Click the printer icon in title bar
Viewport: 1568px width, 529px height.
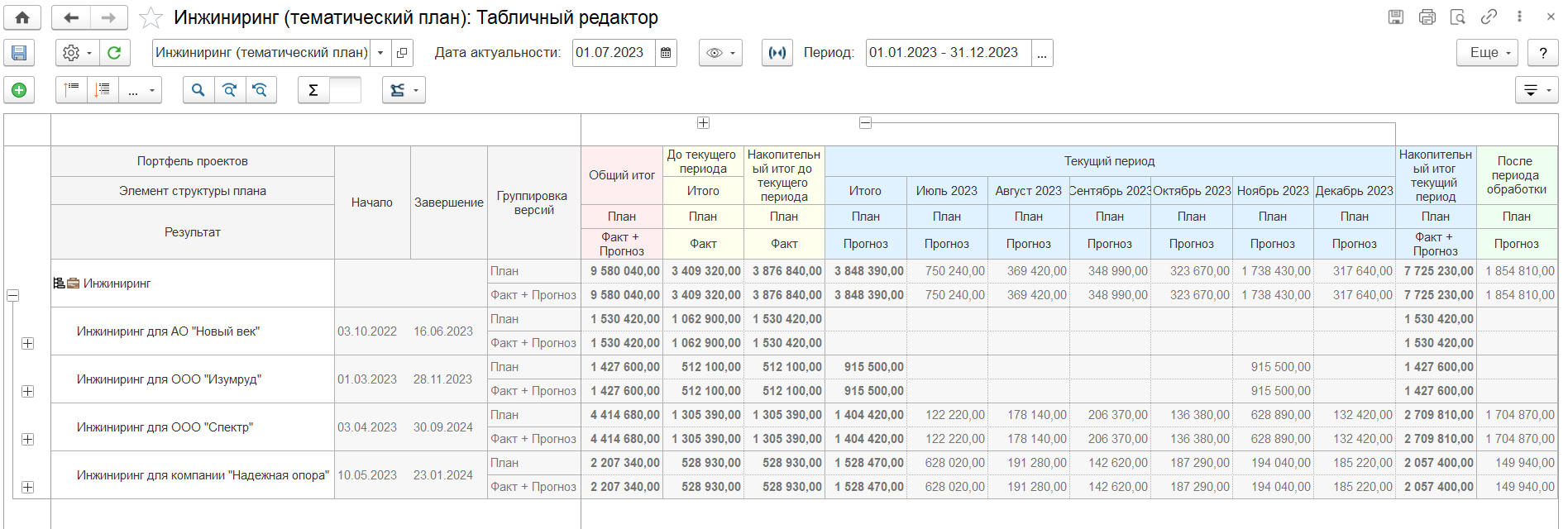point(1427,17)
